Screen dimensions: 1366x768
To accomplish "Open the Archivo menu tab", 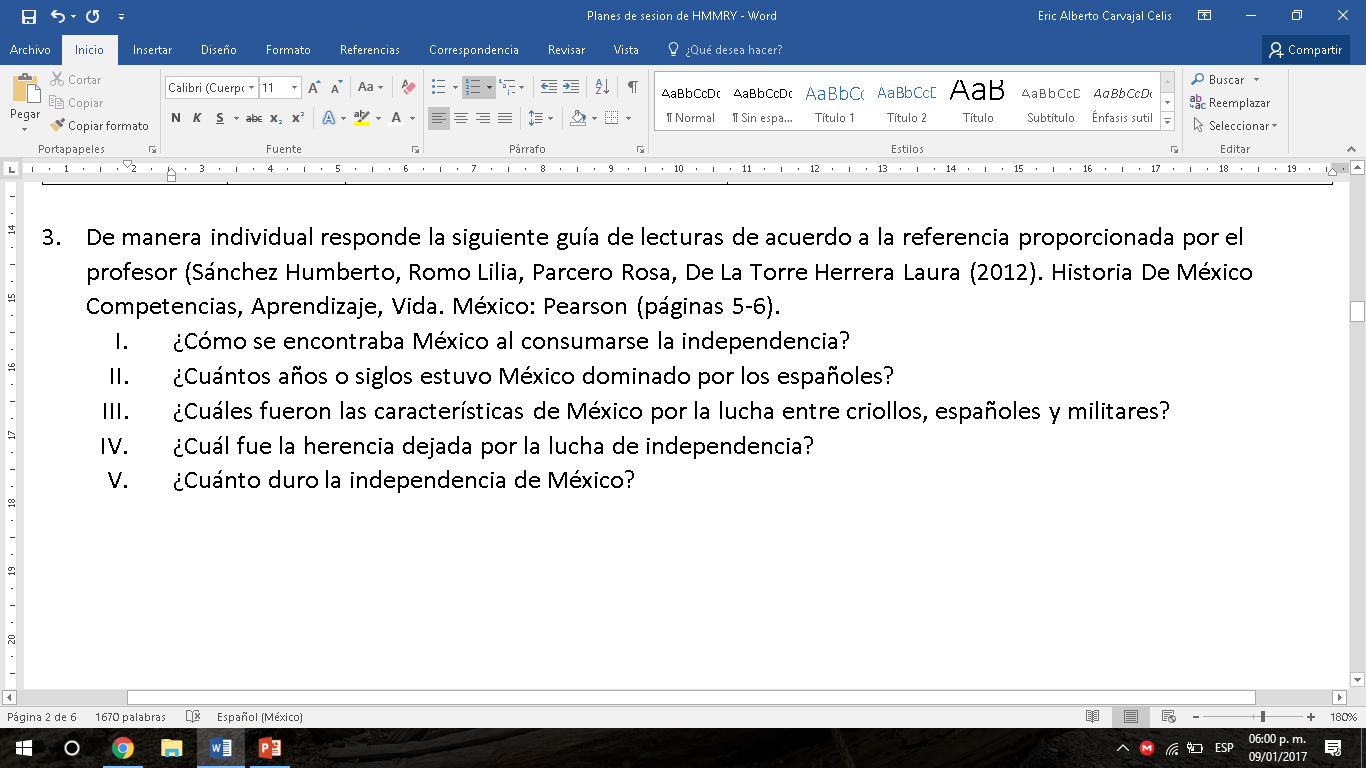I will click(x=30, y=50).
